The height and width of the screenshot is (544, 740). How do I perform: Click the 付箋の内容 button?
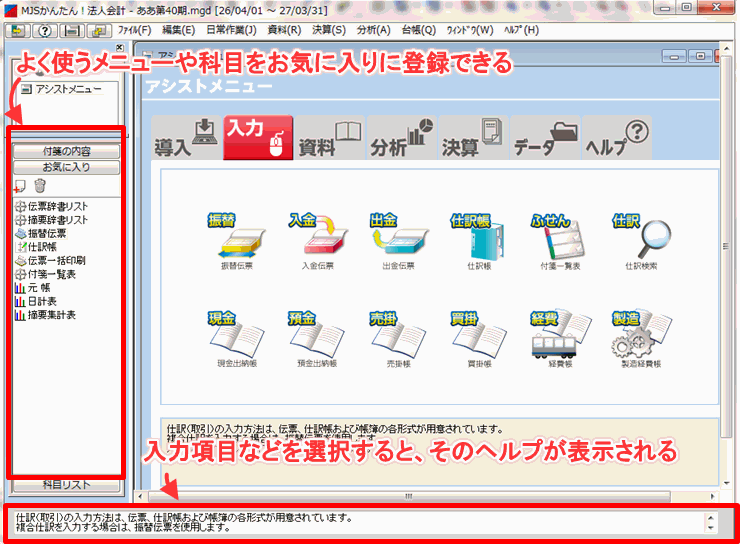pos(66,151)
